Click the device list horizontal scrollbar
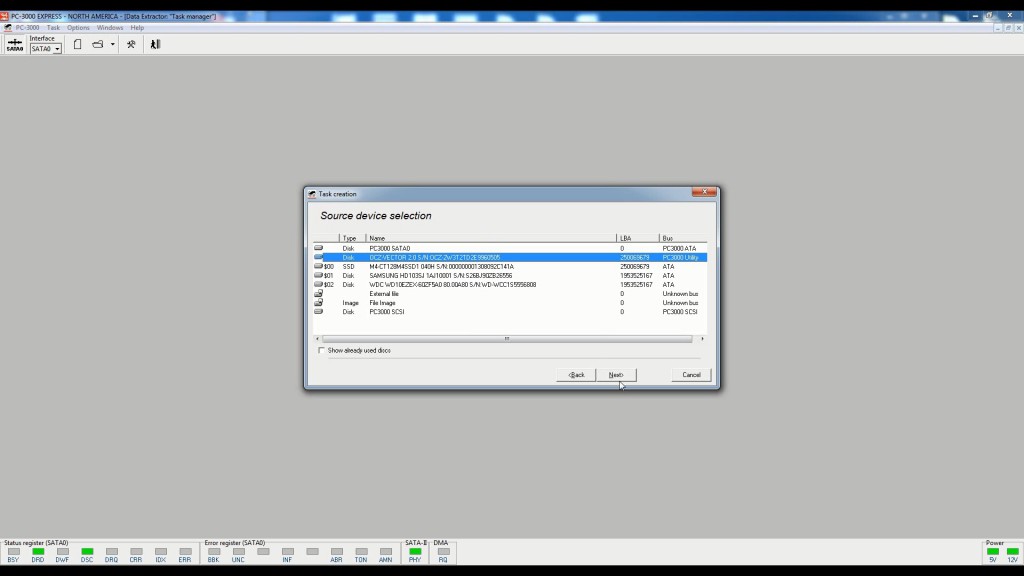 507,339
